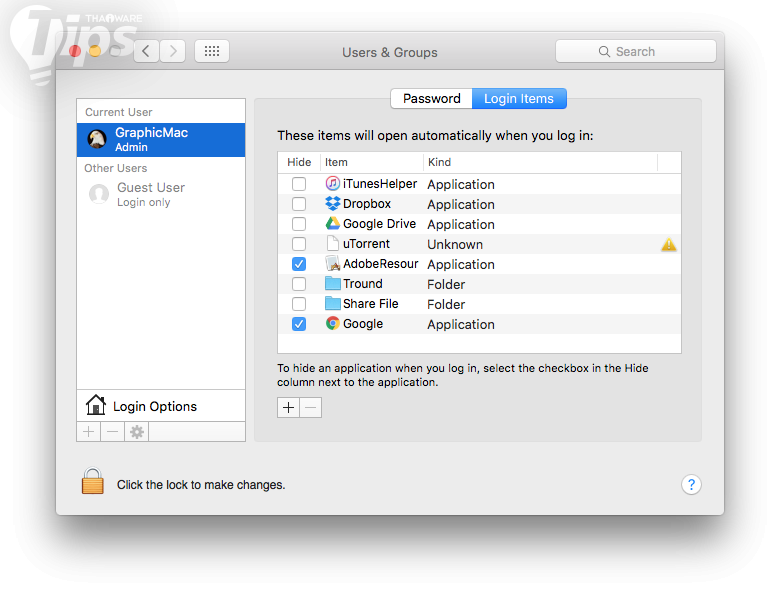Click the uTorrent document icon
This screenshot has height=595, width=780.
tap(332, 243)
